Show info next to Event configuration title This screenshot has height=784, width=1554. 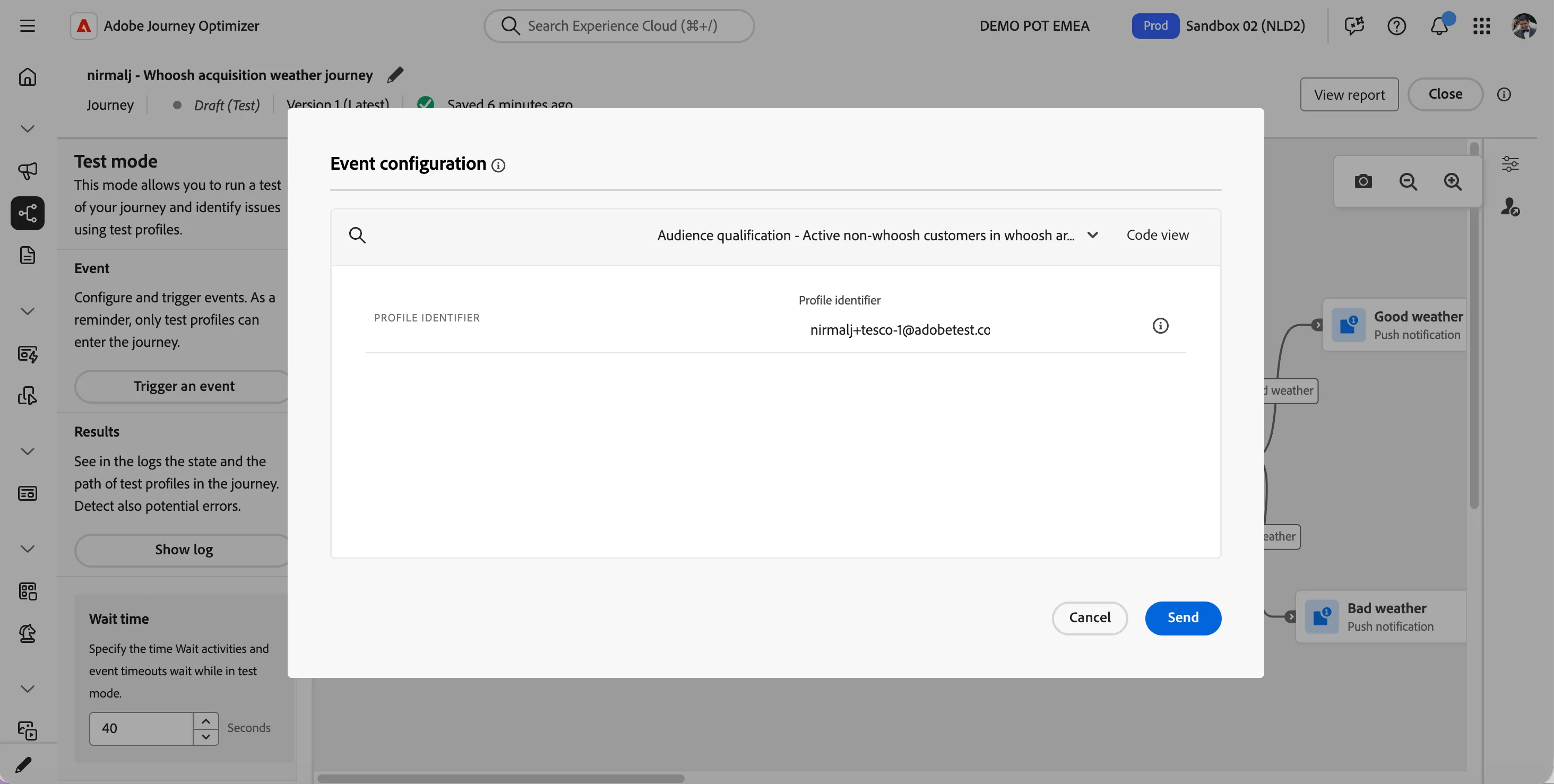(498, 165)
